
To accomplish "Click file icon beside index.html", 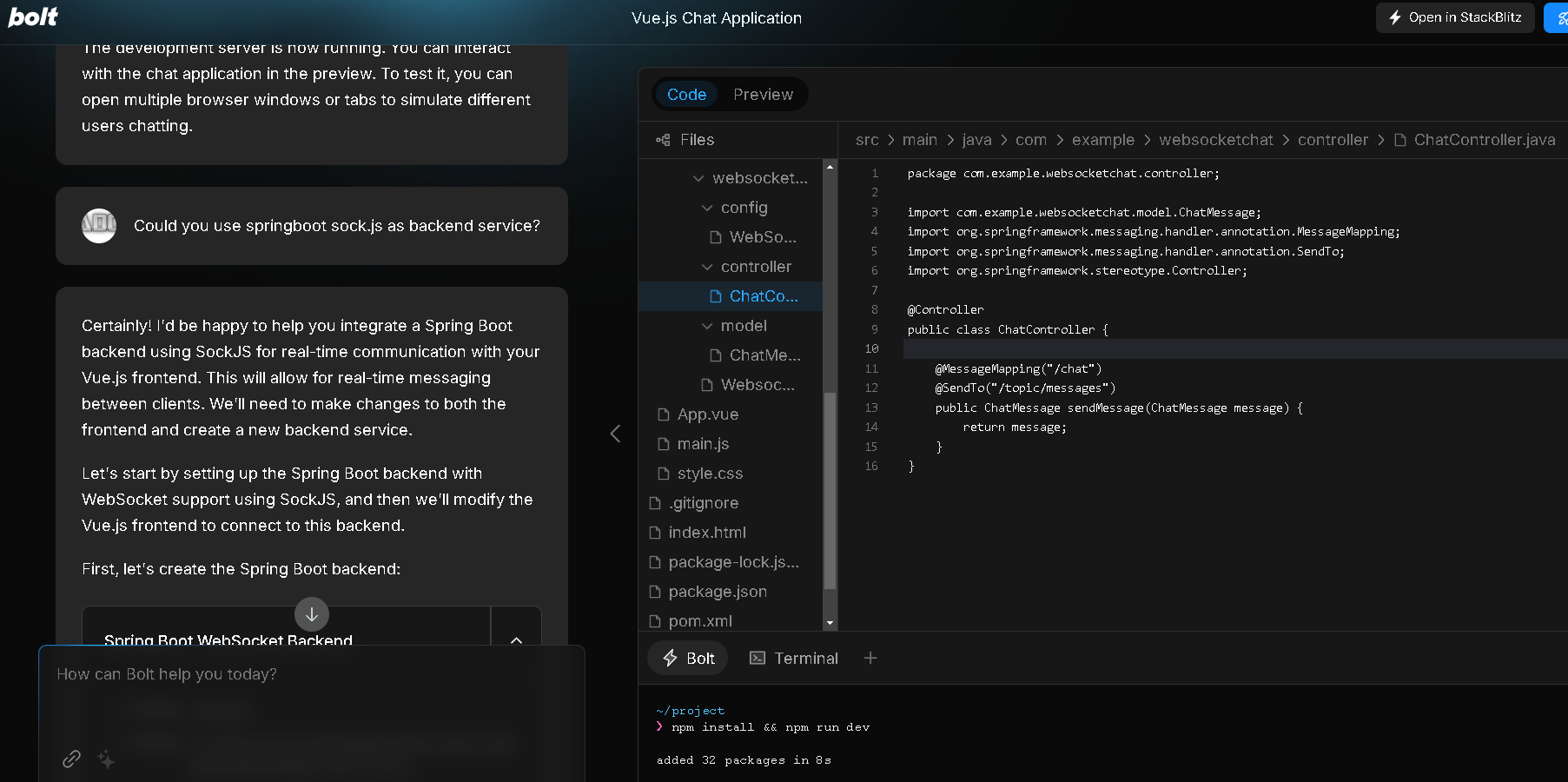I will [x=655, y=533].
